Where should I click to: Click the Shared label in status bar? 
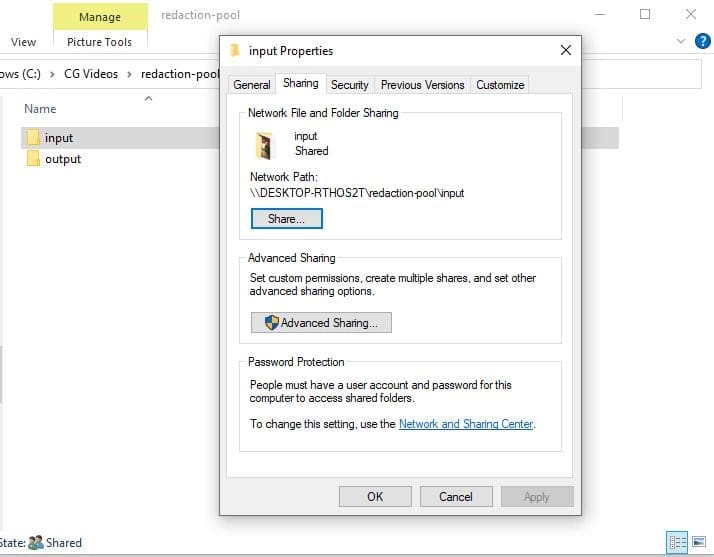tap(64, 542)
